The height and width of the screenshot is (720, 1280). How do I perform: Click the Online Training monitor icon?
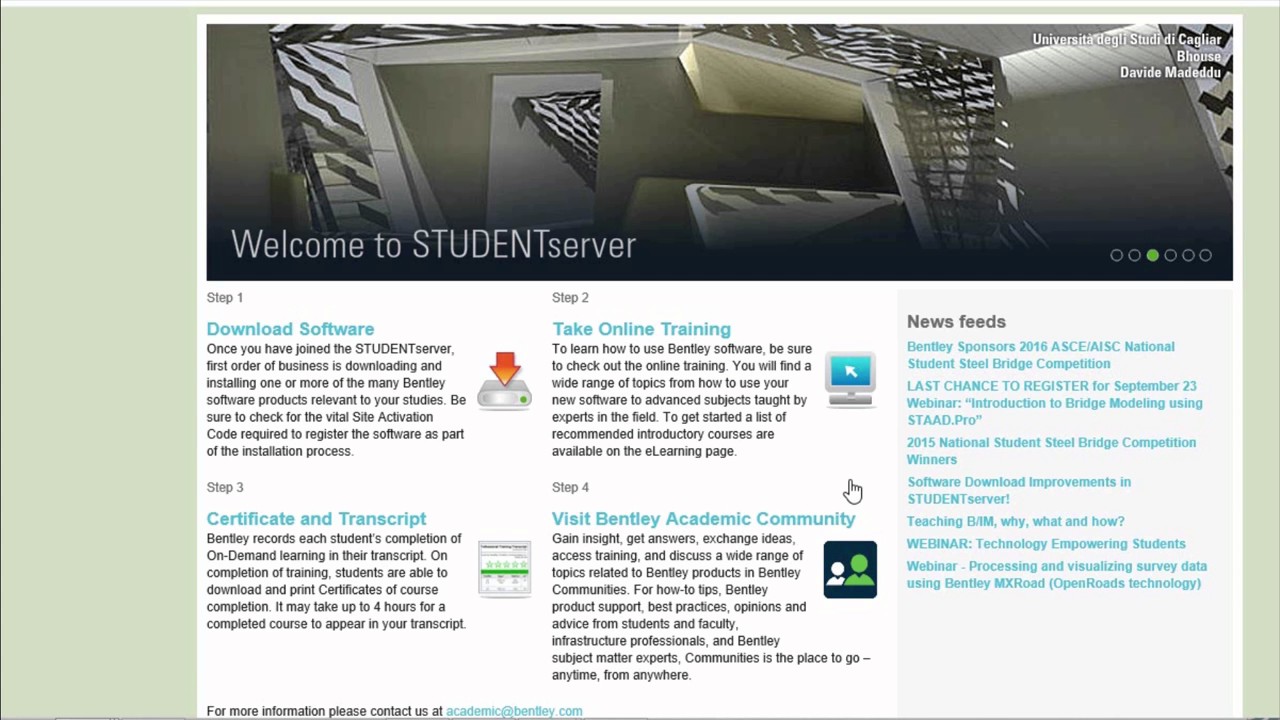850,380
